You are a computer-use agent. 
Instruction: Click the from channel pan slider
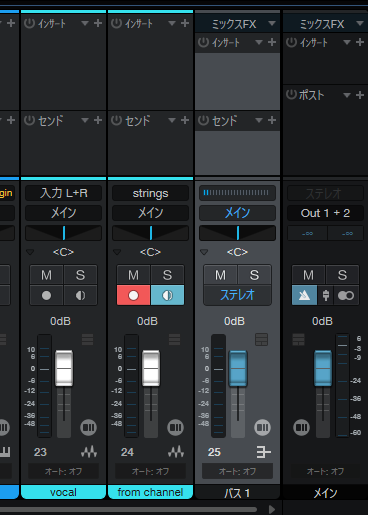pyautogui.click(x=150, y=233)
